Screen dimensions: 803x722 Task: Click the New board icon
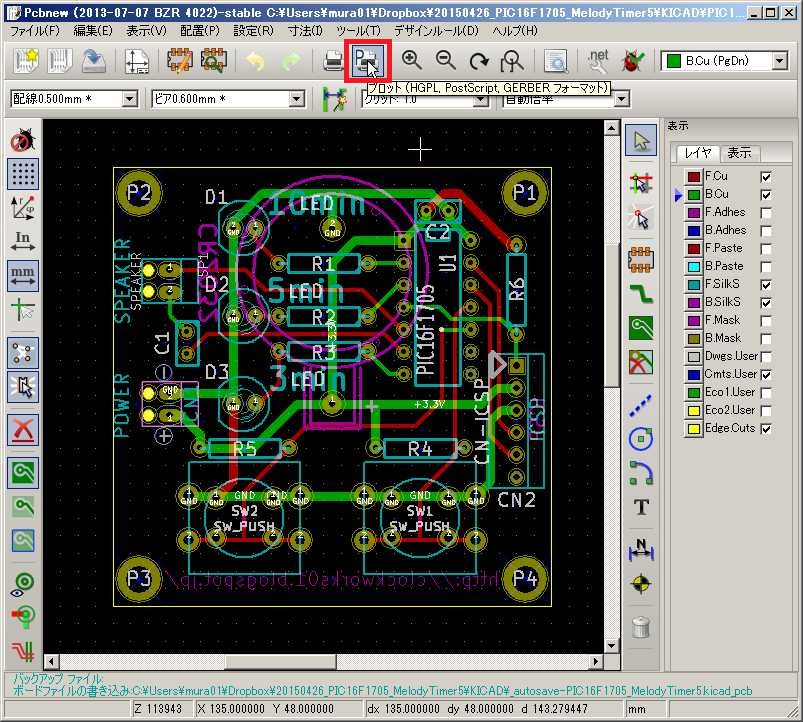[x=26, y=61]
